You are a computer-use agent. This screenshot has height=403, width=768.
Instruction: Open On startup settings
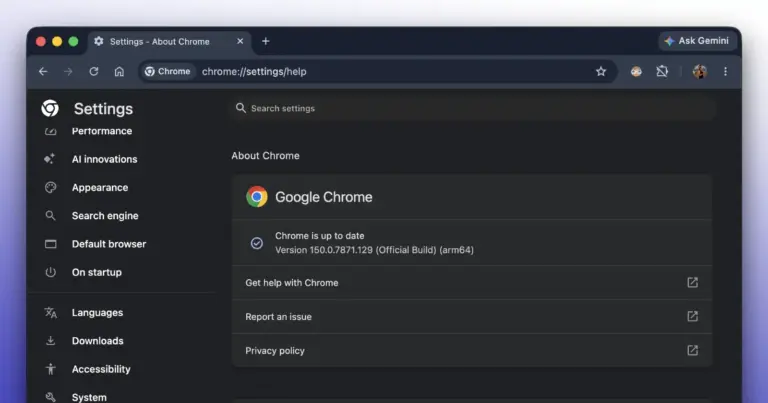point(96,273)
